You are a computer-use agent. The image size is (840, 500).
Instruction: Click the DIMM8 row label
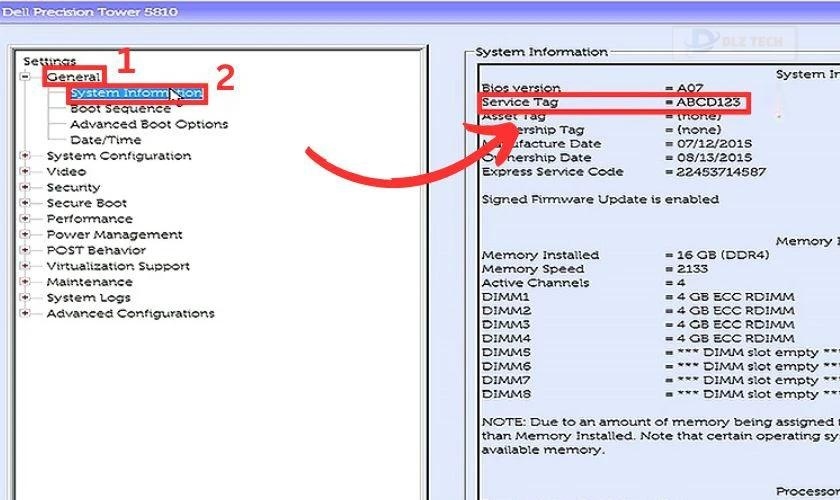(506, 394)
